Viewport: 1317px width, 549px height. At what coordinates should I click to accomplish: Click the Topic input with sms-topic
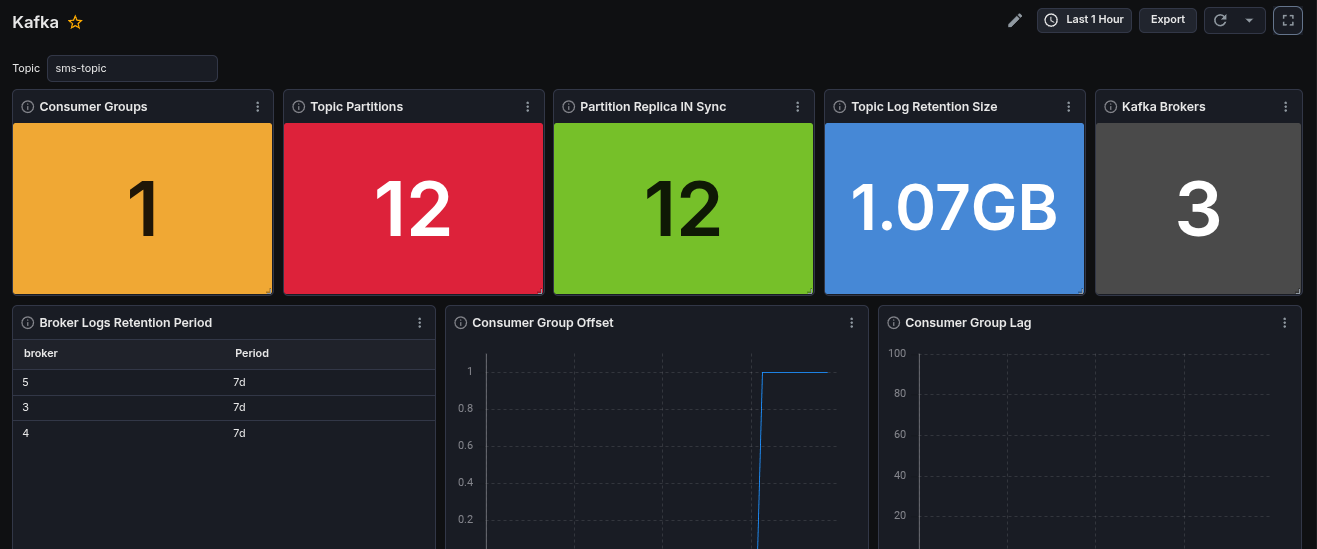click(x=132, y=68)
